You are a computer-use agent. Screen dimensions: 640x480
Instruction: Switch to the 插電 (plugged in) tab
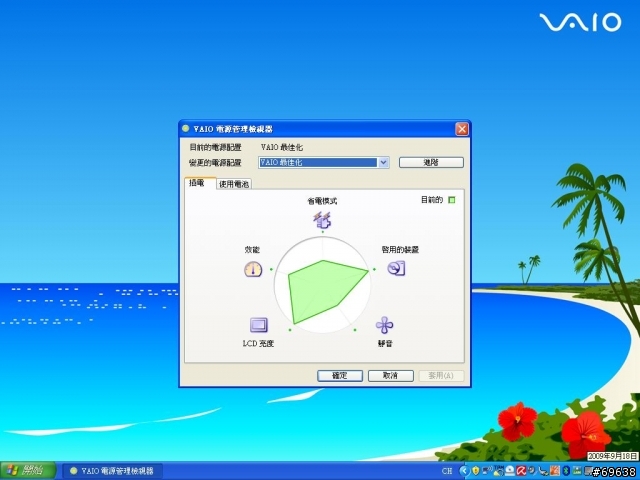(200, 183)
